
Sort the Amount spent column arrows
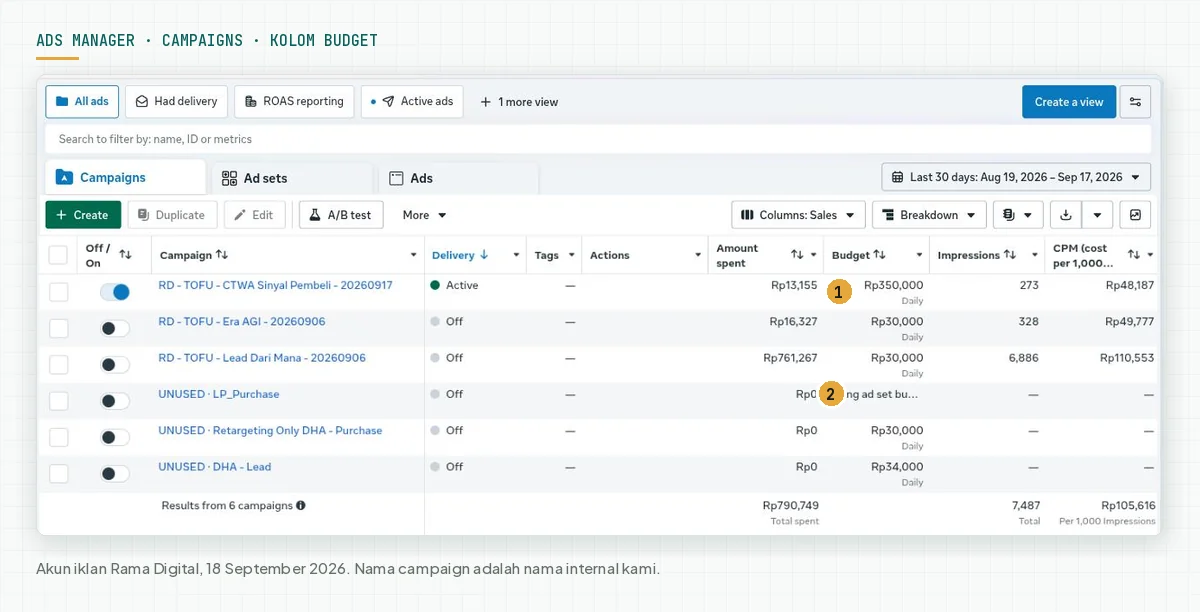coord(797,255)
